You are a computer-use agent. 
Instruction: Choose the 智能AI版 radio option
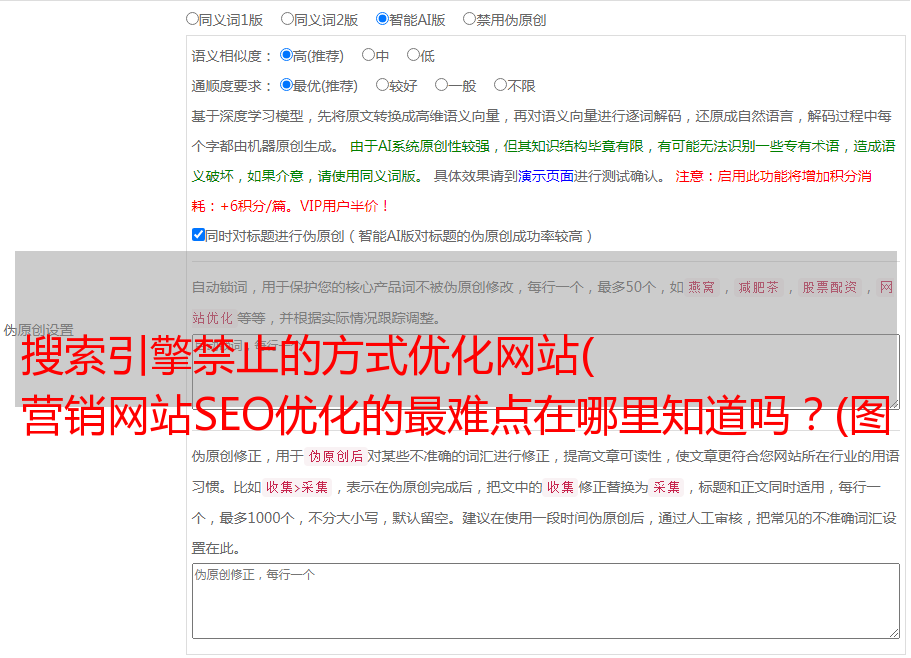click(x=382, y=19)
